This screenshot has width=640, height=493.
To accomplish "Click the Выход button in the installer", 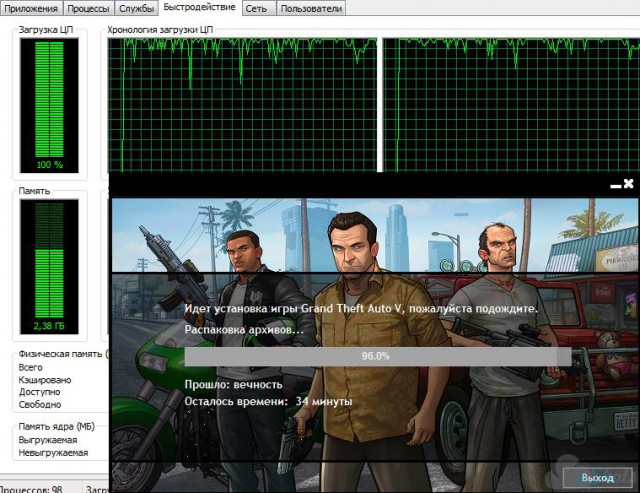I will (598, 478).
